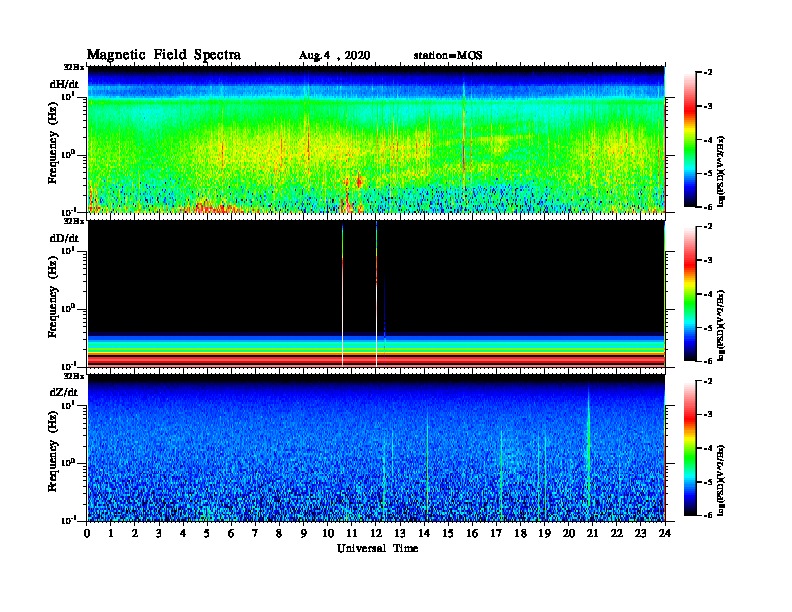Click hour 9 on the time axis
The width and height of the screenshot is (792, 612).
pyautogui.click(x=304, y=533)
